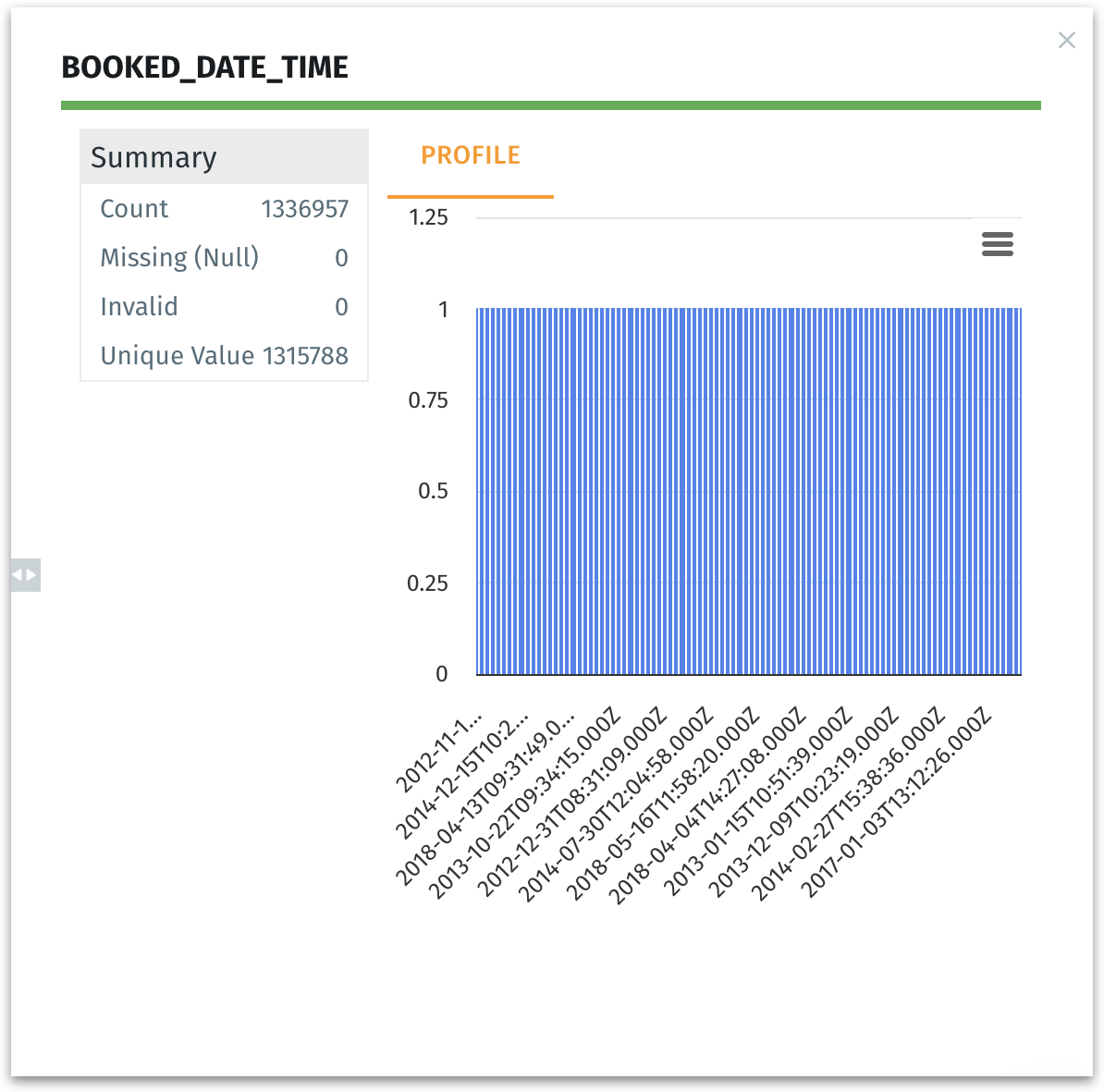Click the 2013-01-15T10:51:39.000Z axis label
Viewport: 1104px width, 1092px height.
tap(757, 803)
